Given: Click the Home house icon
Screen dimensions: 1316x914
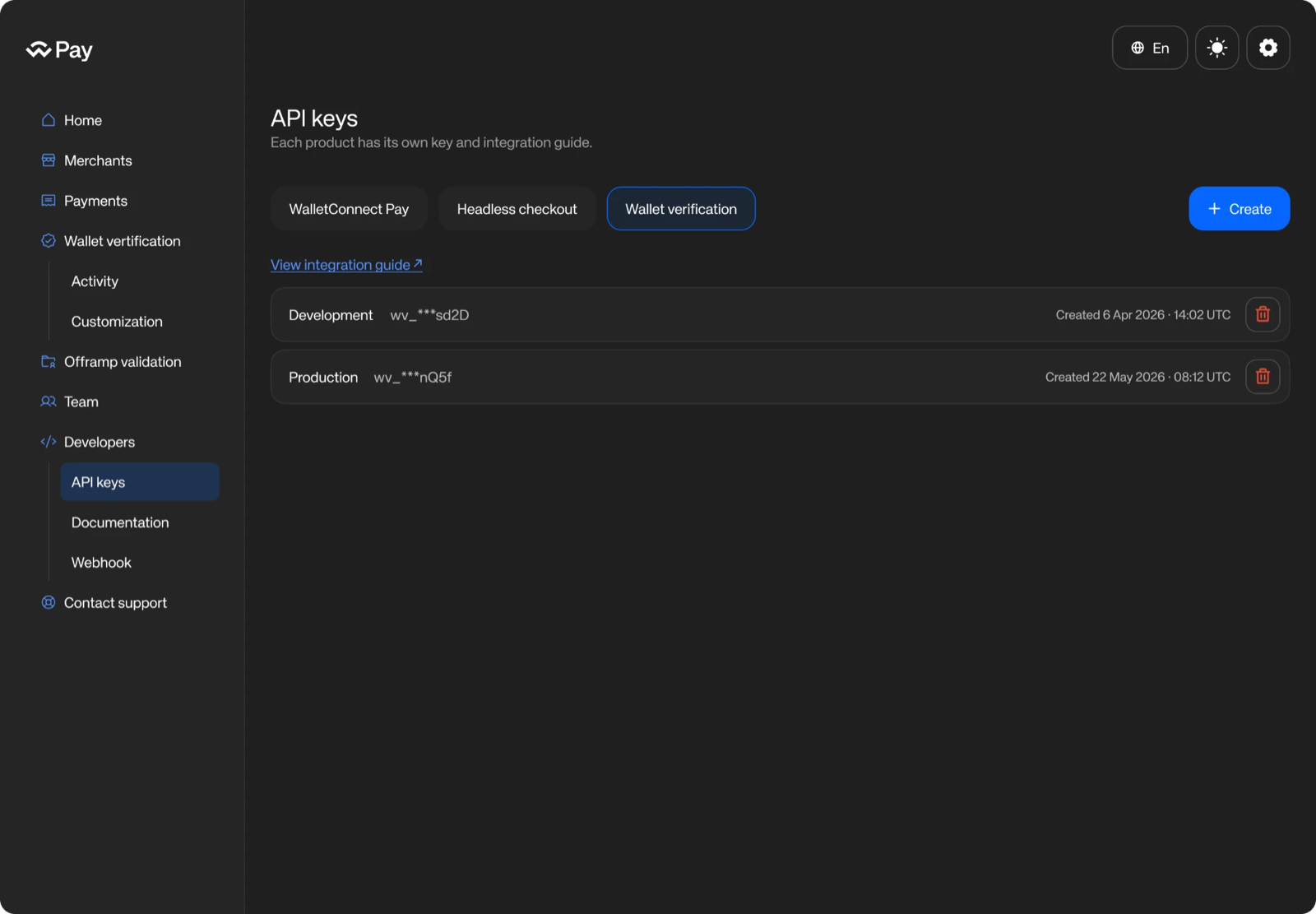Looking at the screenshot, I should [x=49, y=120].
